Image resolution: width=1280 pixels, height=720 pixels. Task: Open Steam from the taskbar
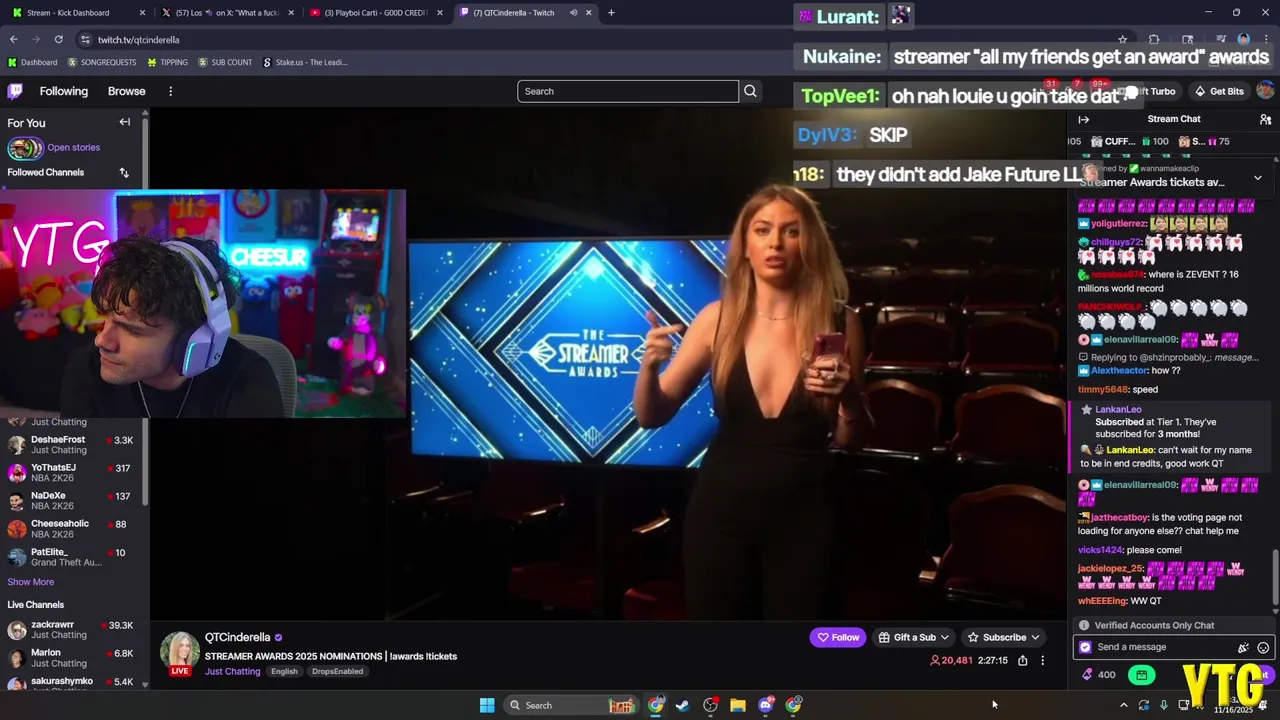[682, 705]
